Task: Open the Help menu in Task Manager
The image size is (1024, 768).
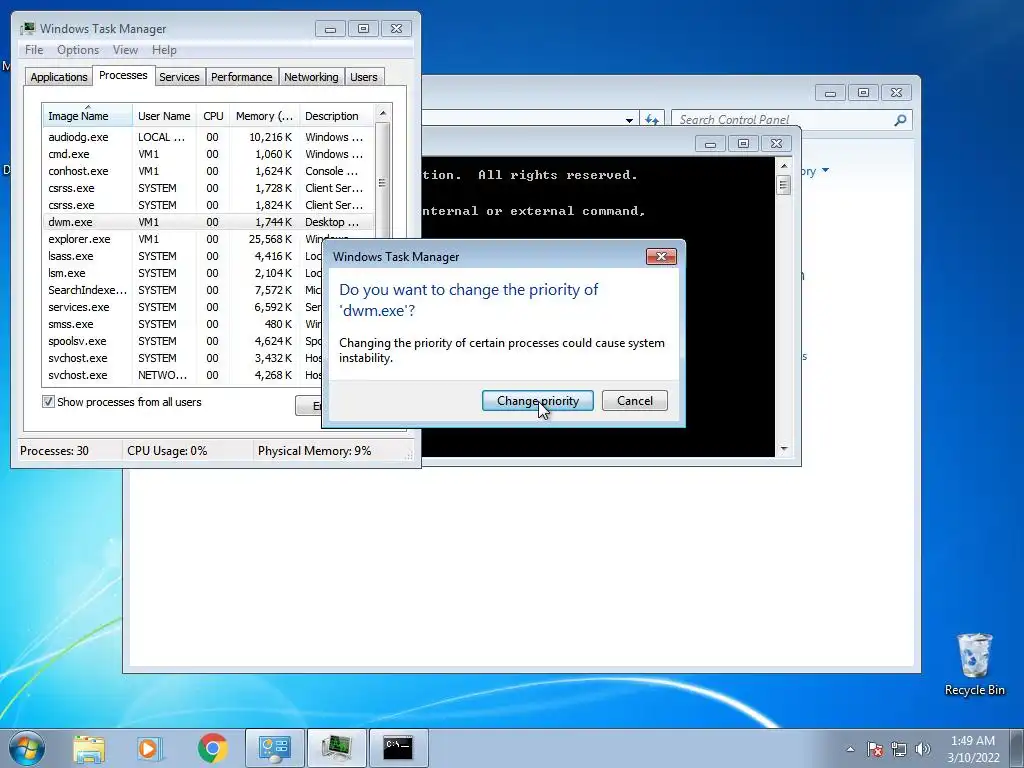Action: point(164,50)
